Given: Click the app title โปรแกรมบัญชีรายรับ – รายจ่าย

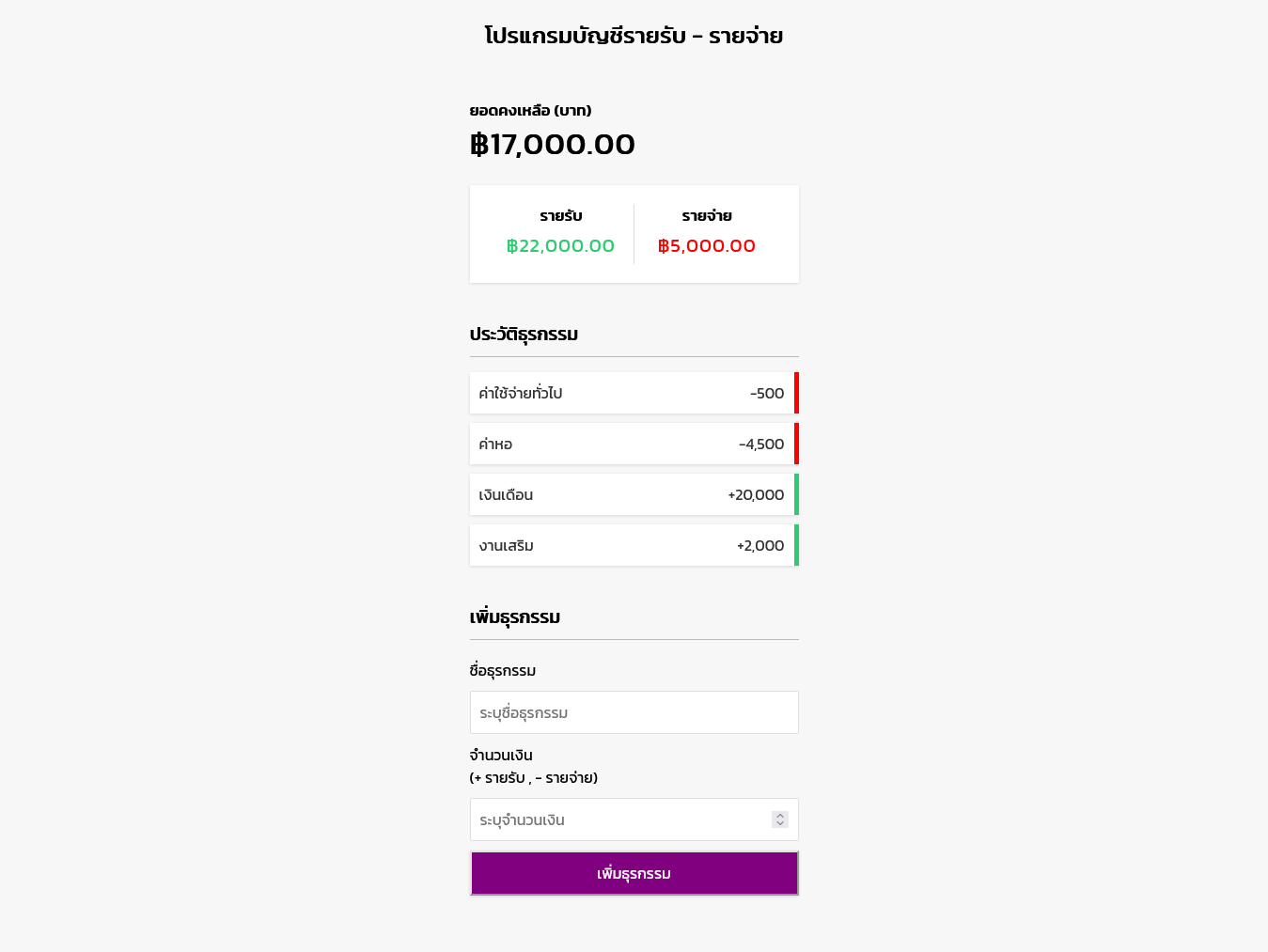Looking at the screenshot, I should pyautogui.click(x=634, y=35).
